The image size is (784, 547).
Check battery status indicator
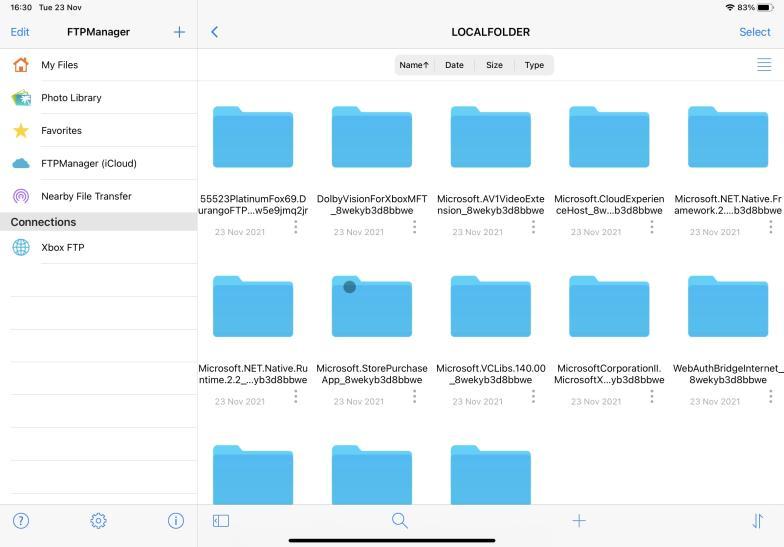[765, 8]
